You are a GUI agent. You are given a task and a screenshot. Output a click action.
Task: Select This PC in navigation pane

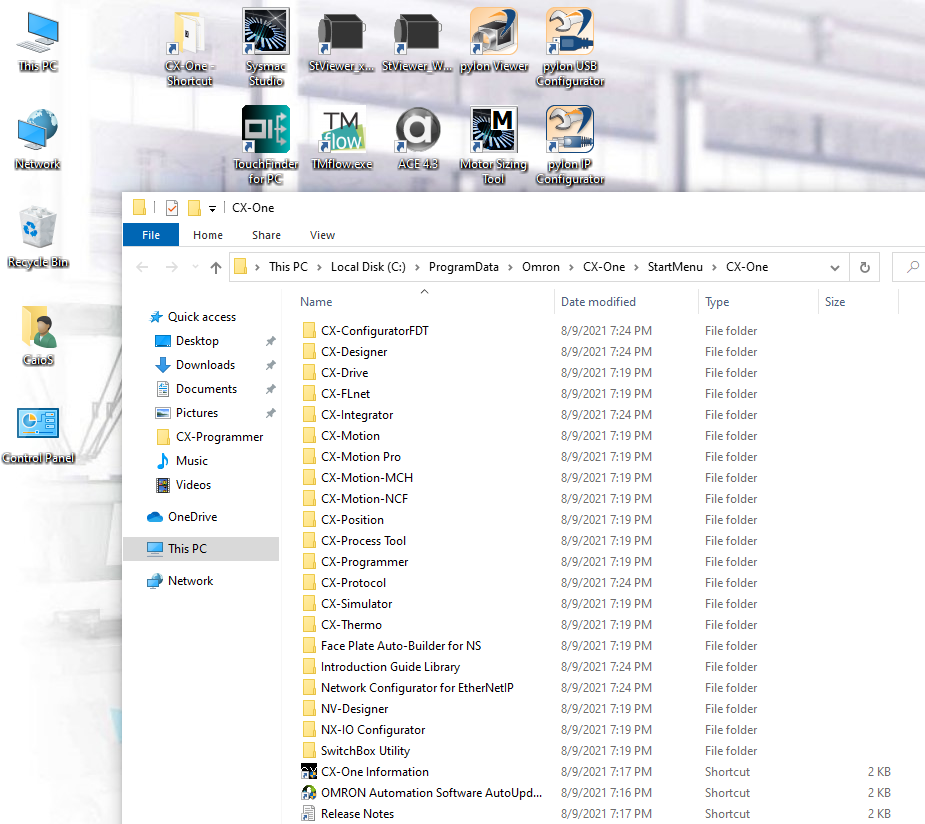pyautogui.click(x=201, y=549)
